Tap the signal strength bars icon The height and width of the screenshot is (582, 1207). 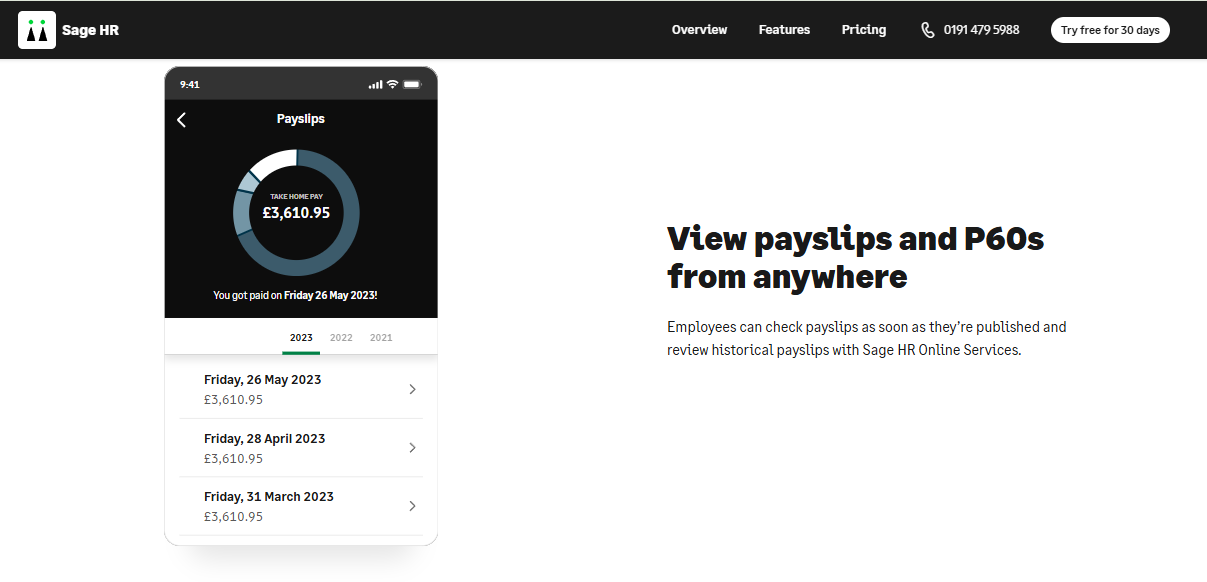coord(375,85)
